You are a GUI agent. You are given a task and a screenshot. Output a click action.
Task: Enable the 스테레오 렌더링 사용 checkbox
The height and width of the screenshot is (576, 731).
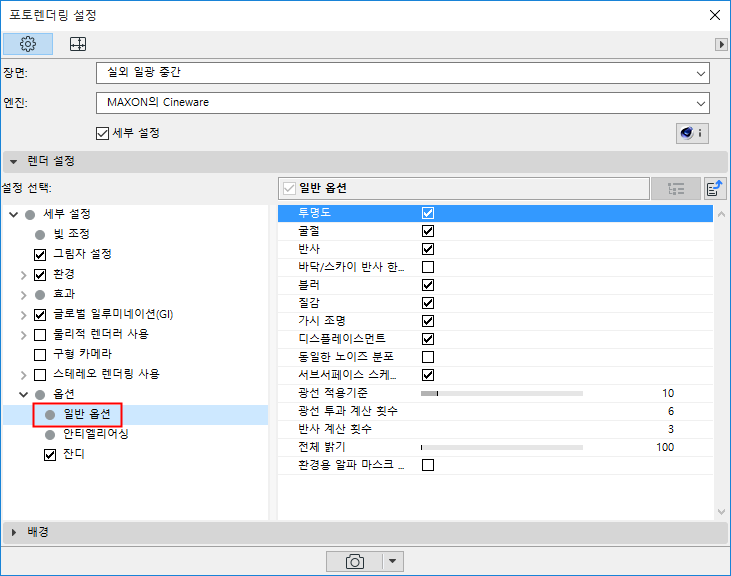tap(40, 375)
